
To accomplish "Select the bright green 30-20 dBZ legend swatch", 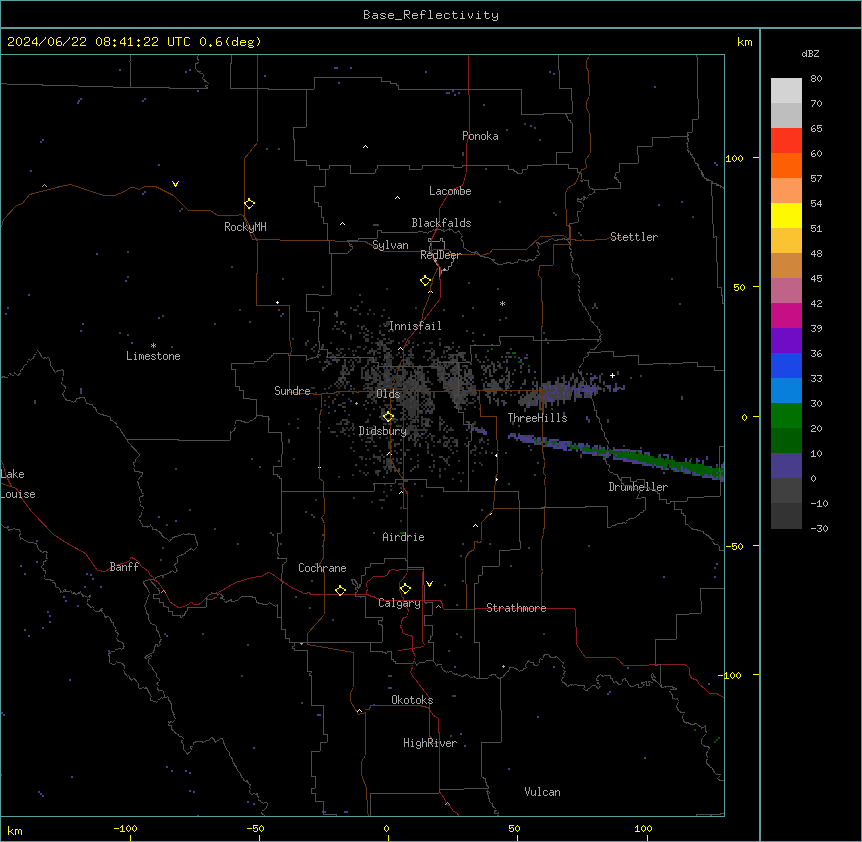I will point(786,416).
